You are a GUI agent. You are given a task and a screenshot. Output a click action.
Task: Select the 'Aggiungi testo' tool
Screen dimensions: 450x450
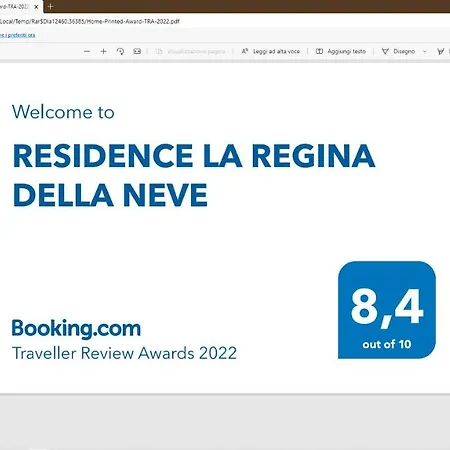coord(341,51)
